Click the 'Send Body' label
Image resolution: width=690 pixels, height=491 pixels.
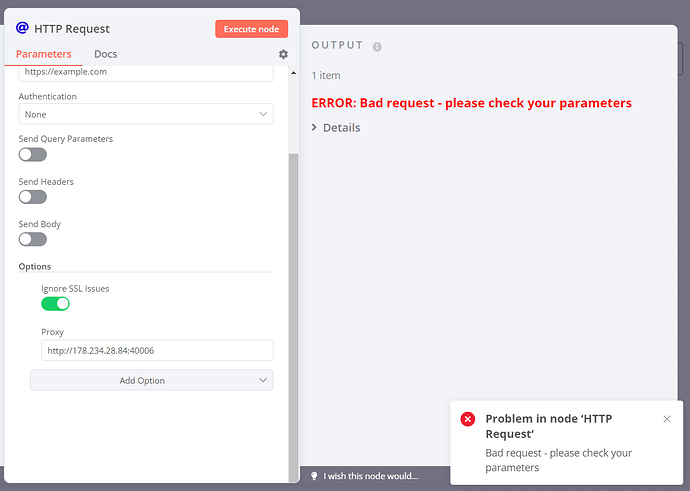coord(40,224)
